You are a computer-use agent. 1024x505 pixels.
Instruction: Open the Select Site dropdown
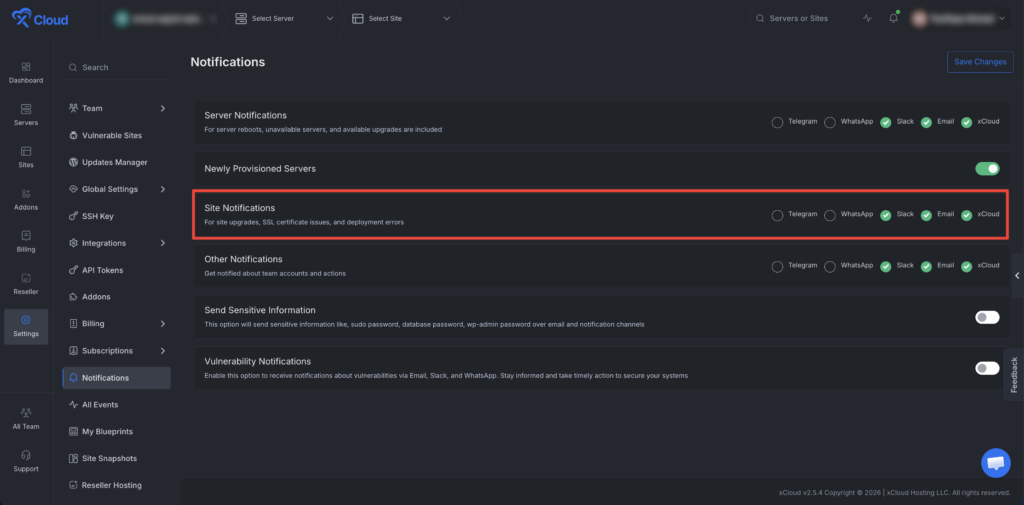click(x=402, y=18)
